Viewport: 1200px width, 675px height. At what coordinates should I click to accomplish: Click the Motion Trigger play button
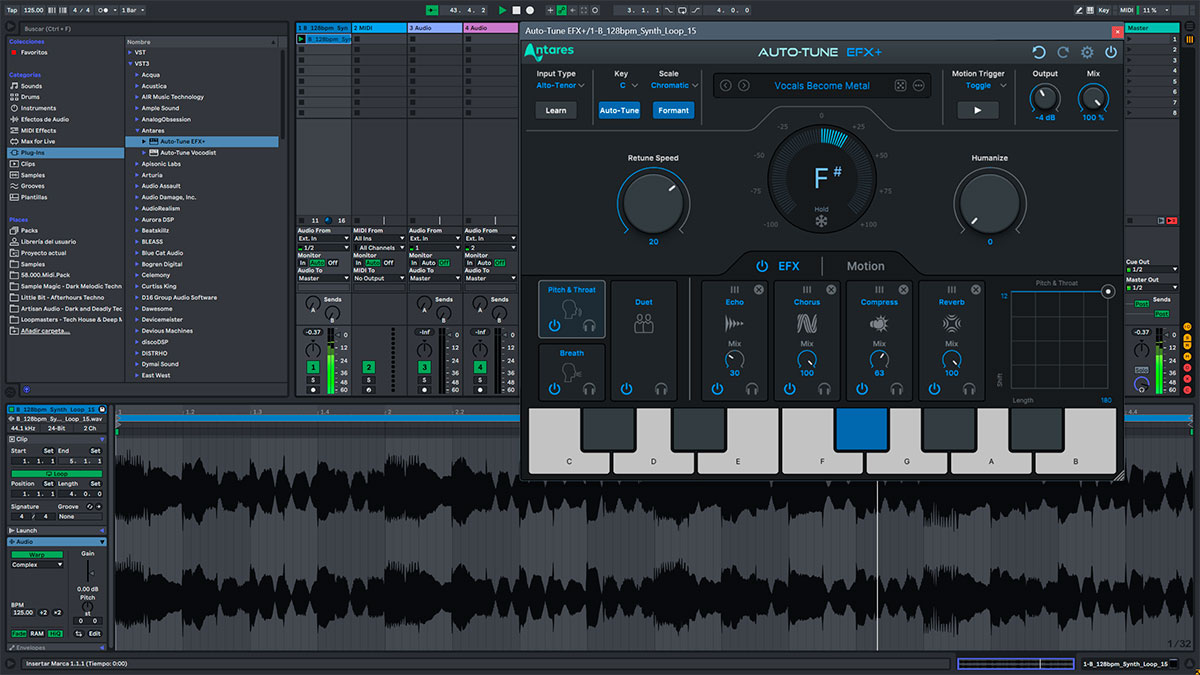[978, 110]
